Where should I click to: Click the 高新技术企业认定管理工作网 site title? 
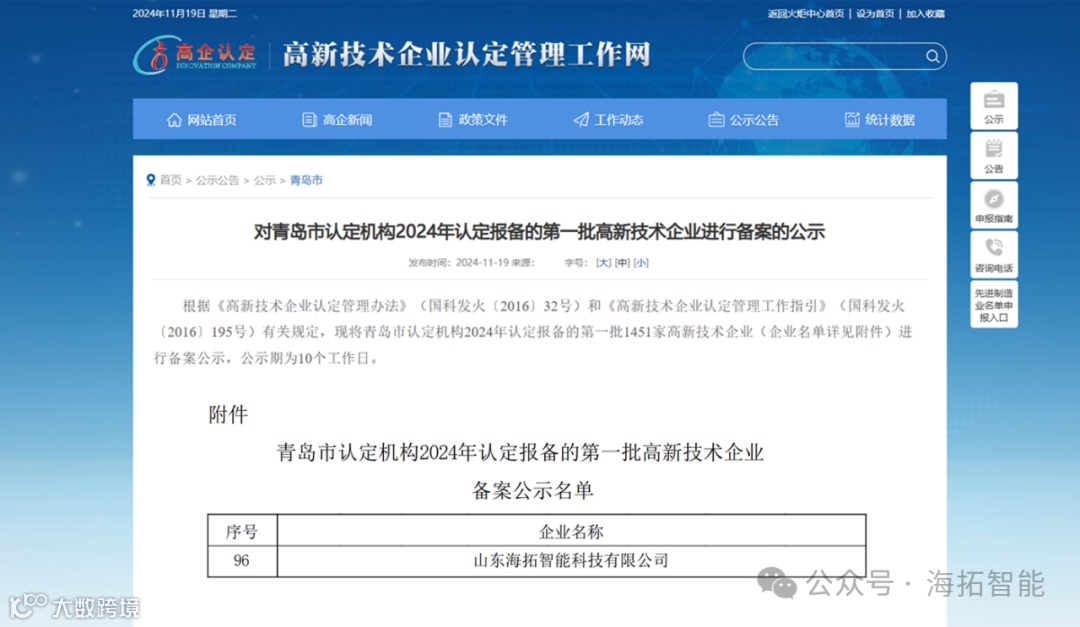click(466, 54)
